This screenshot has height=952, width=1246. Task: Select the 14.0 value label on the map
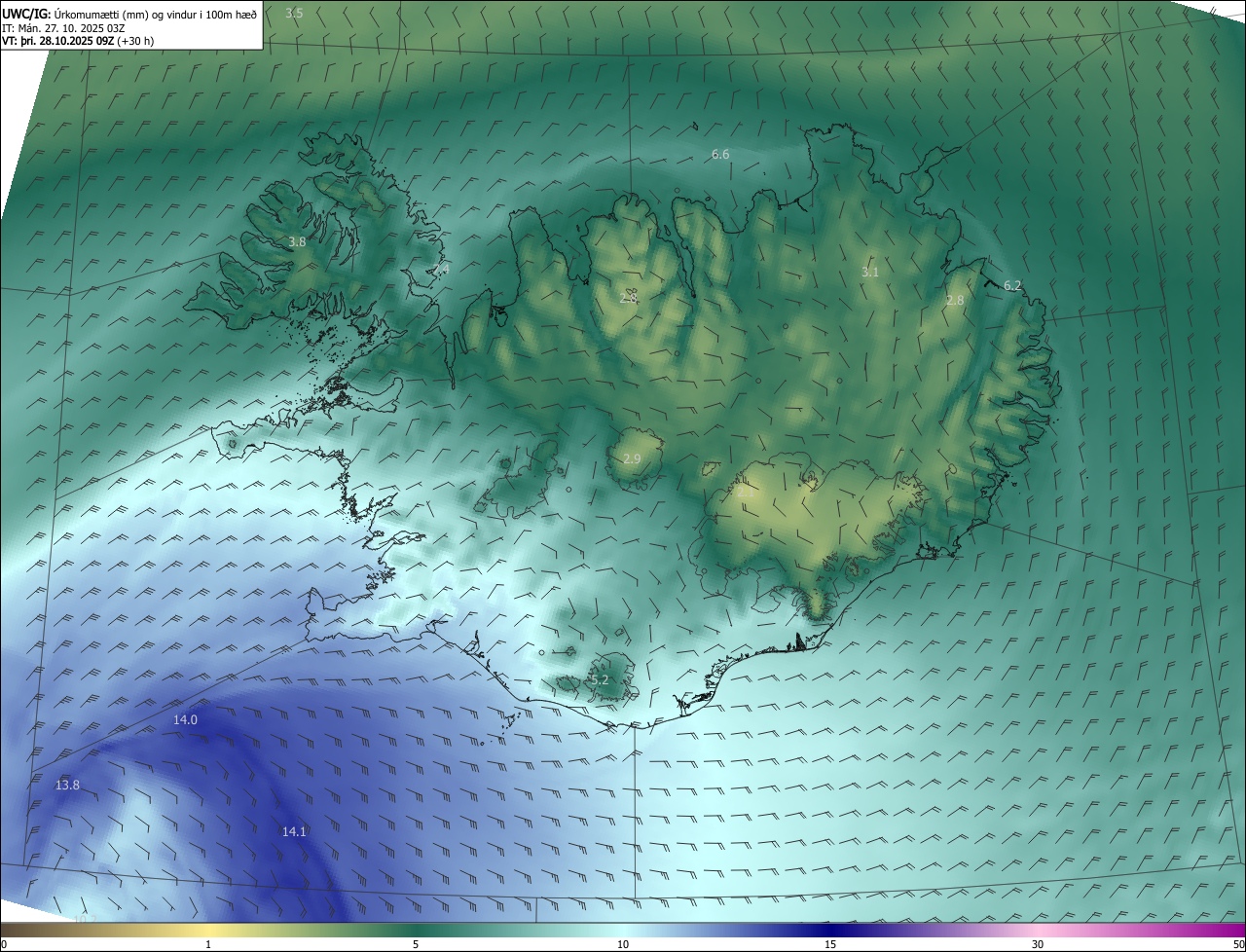(185, 719)
